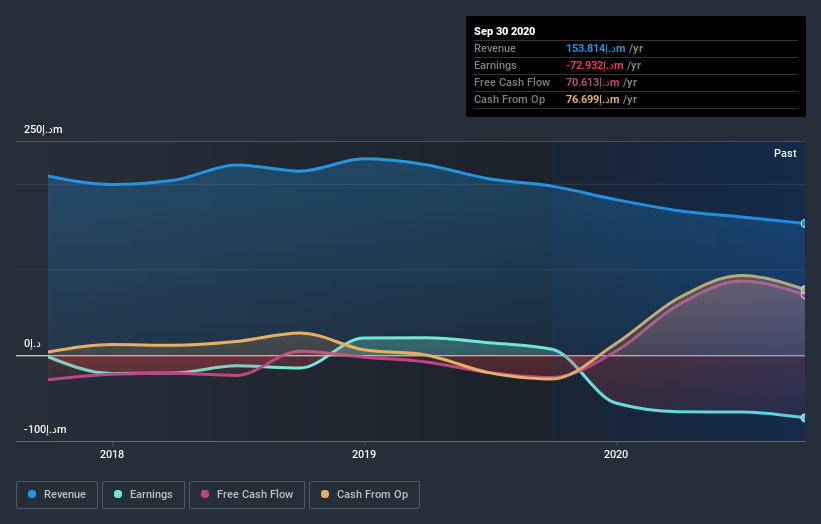Toggle the Cash From Op legend button

[x=364, y=495]
